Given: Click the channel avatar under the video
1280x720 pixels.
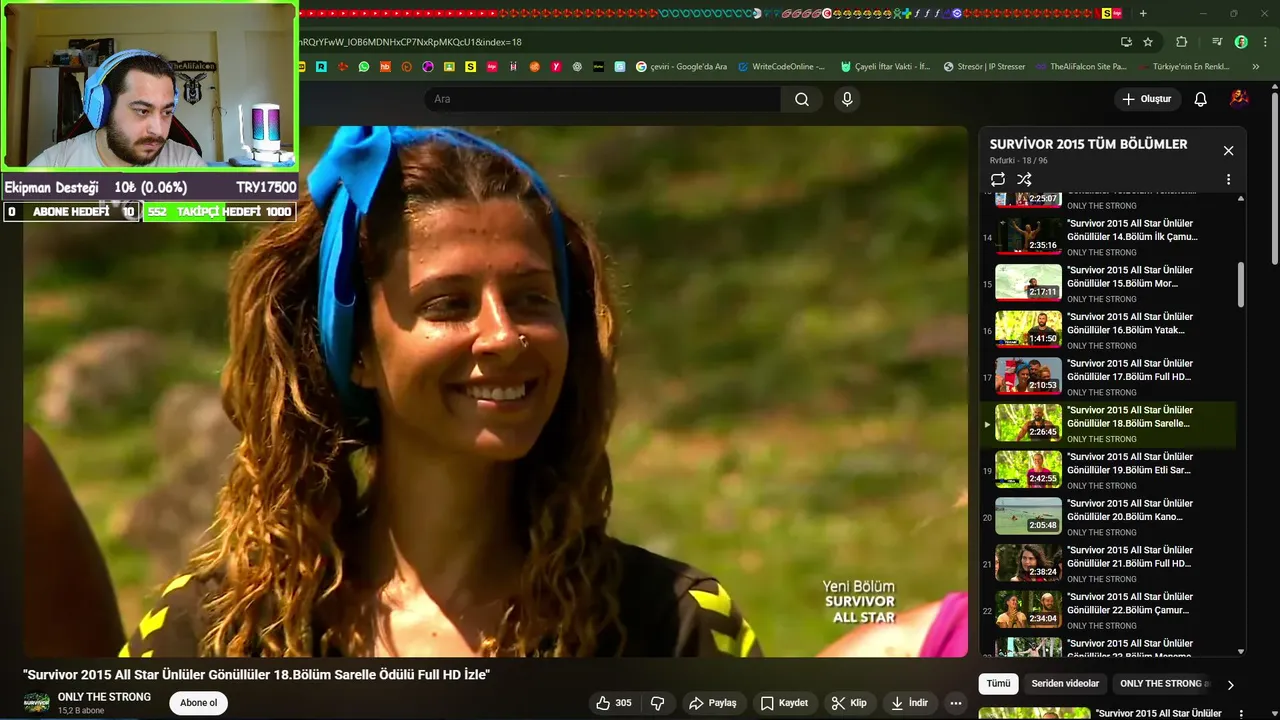Looking at the screenshot, I should click(x=37, y=703).
